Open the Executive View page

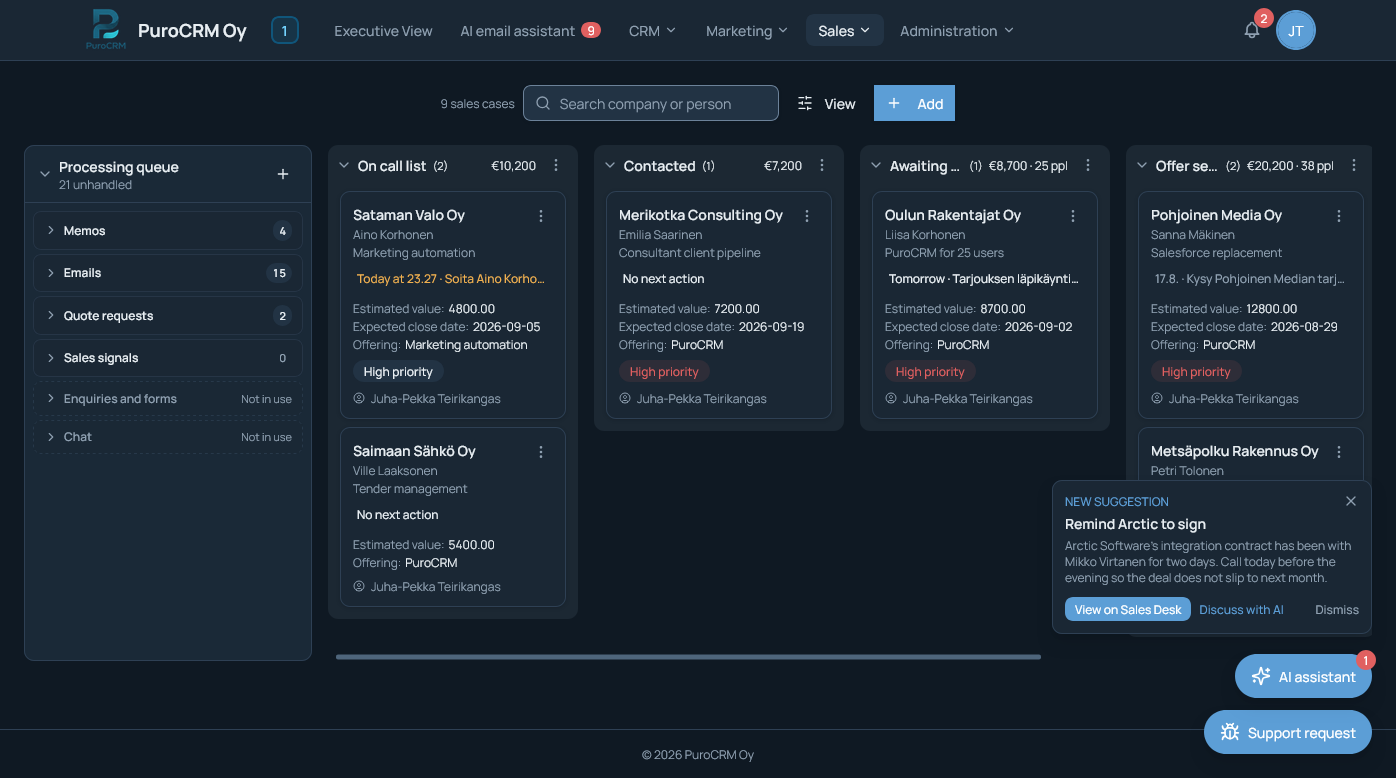coord(383,31)
